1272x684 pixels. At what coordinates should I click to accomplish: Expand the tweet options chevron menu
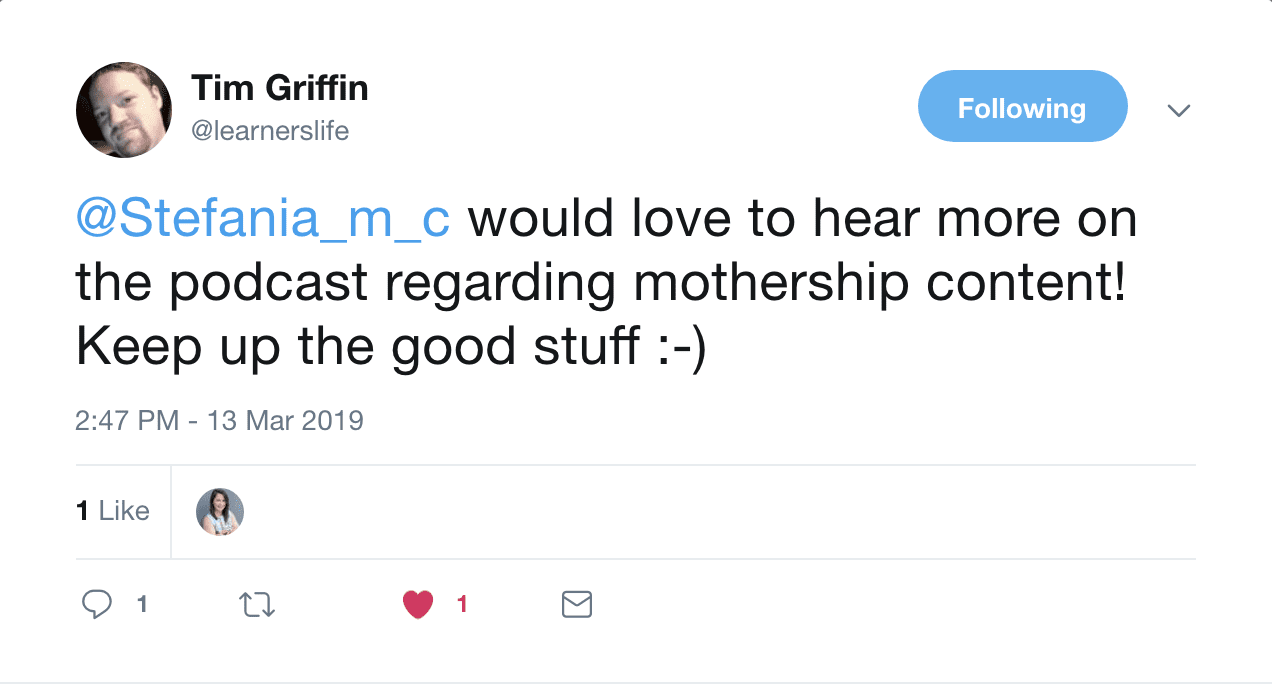(x=1179, y=110)
